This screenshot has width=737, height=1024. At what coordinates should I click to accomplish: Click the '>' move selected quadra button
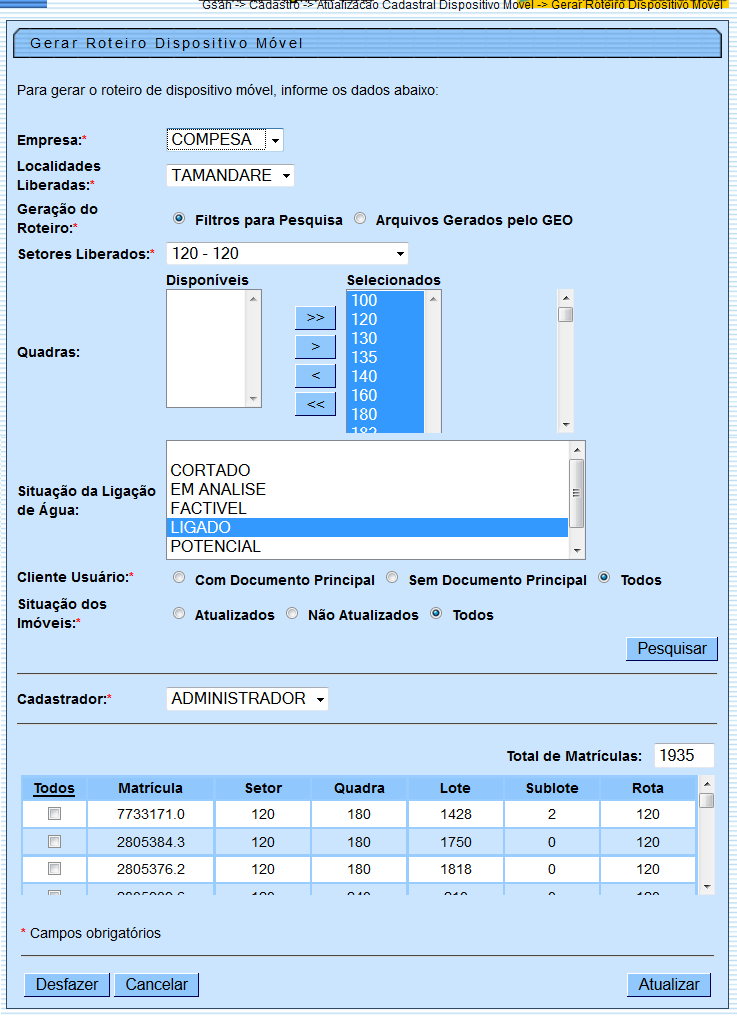coord(315,347)
